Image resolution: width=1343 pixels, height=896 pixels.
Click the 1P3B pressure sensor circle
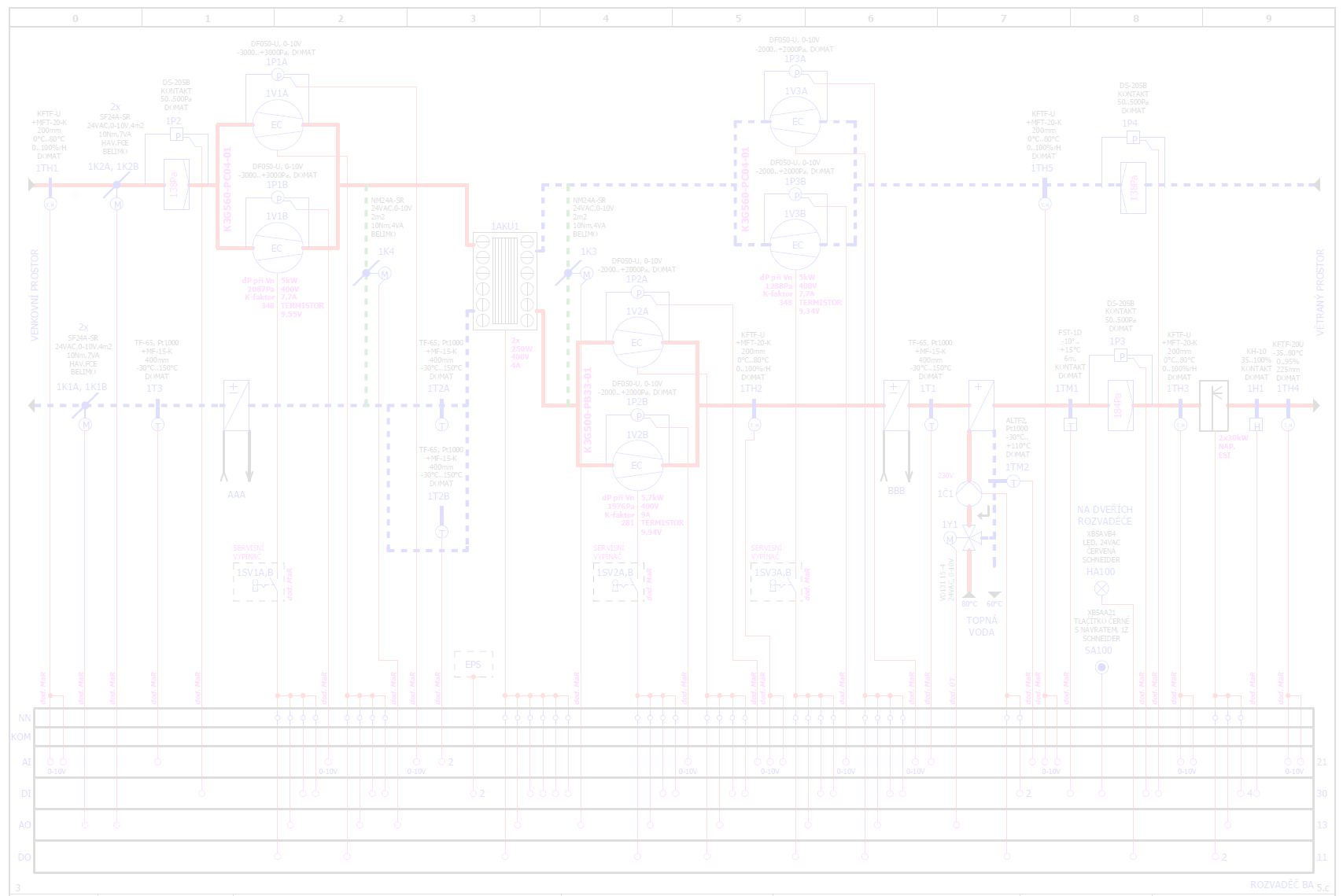[795, 195]
